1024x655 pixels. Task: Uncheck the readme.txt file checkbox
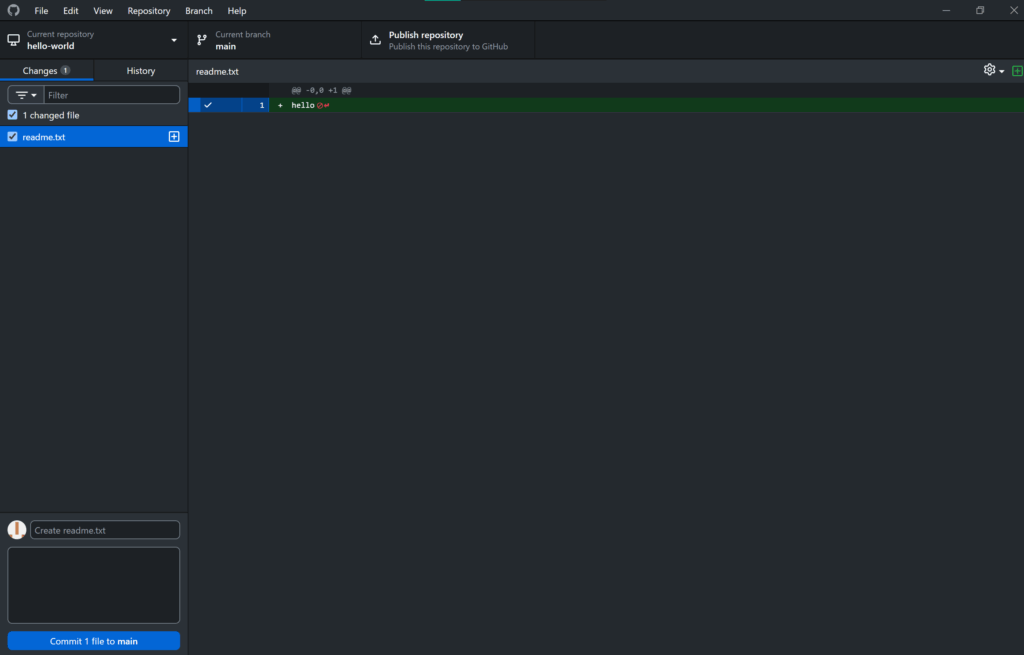13,137
